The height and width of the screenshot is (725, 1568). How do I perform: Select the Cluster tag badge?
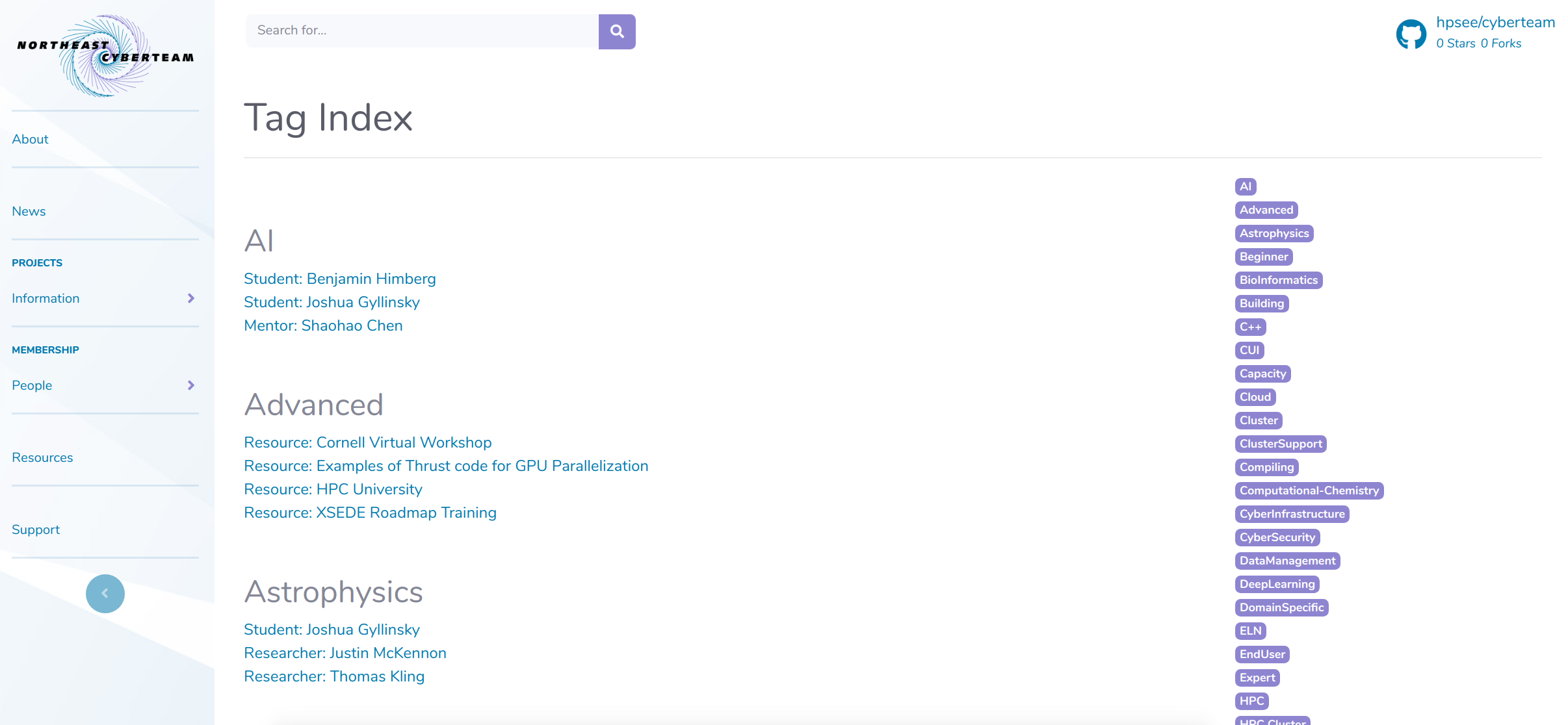(1259, 420)
